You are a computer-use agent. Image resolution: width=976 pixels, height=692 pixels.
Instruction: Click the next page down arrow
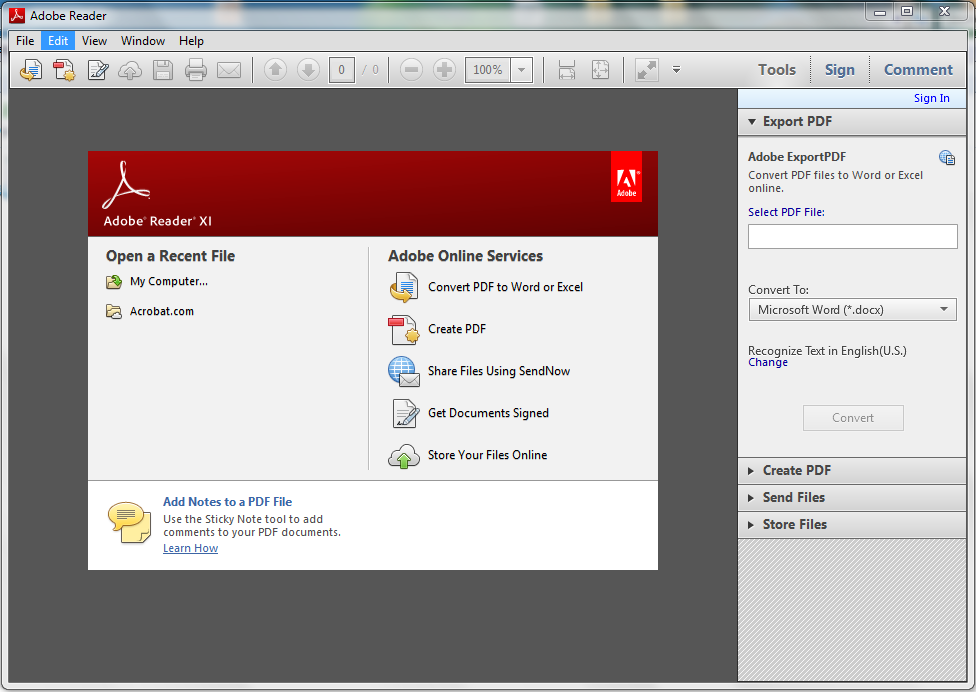308,70
